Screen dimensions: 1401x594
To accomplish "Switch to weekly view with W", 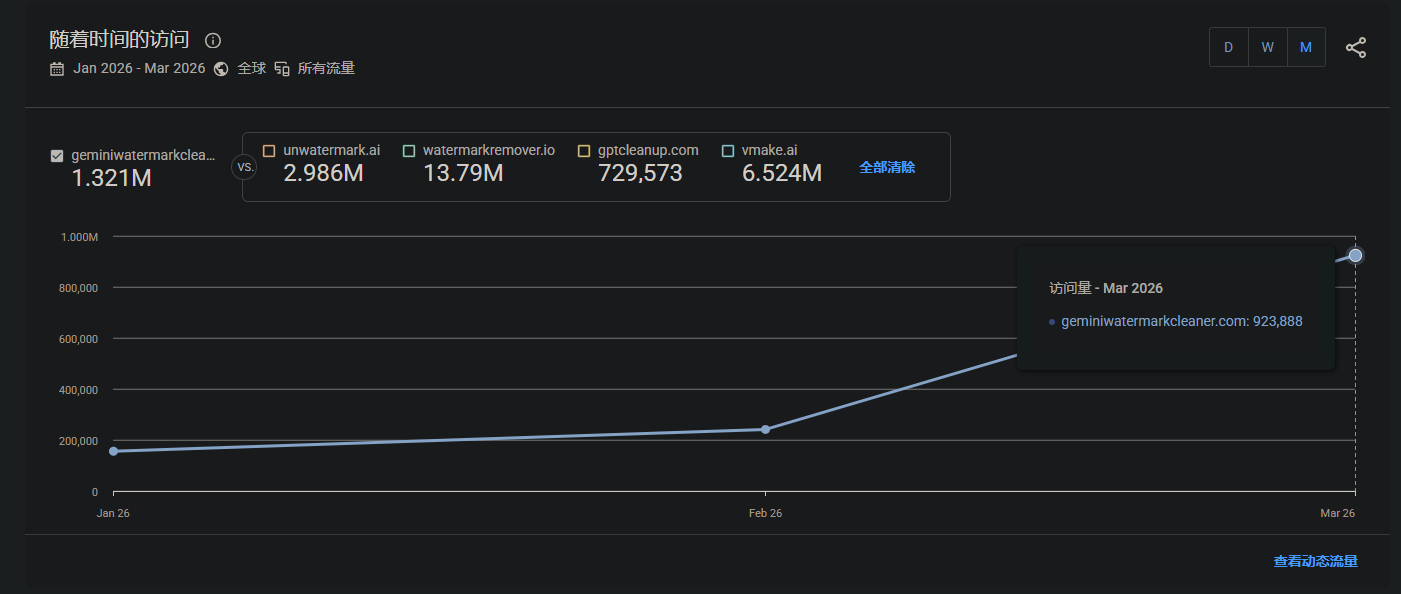I will tap(1267, 47).
